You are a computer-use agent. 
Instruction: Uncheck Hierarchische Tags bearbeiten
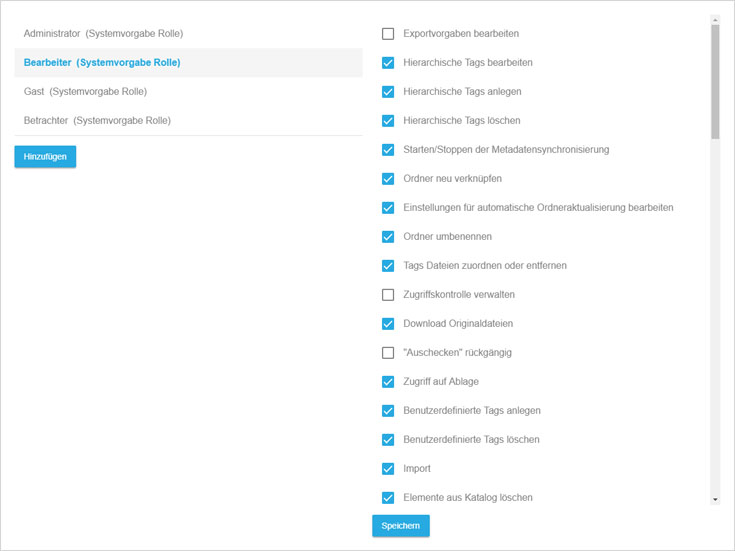(x=388, y=63)
